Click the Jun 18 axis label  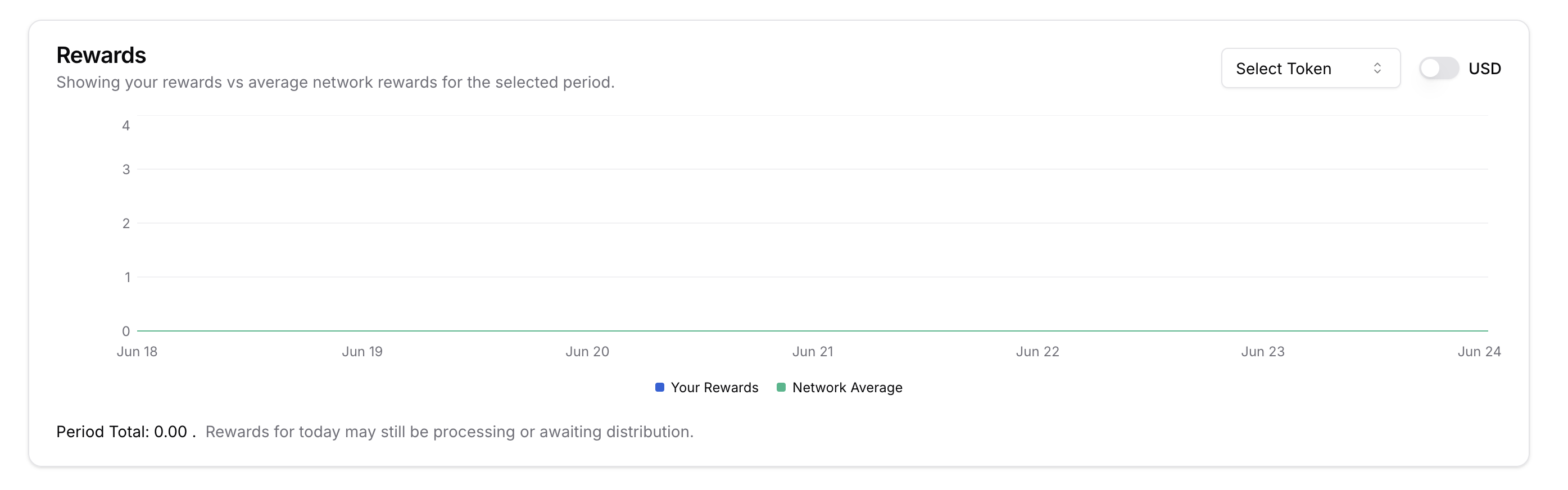(137, 351)
